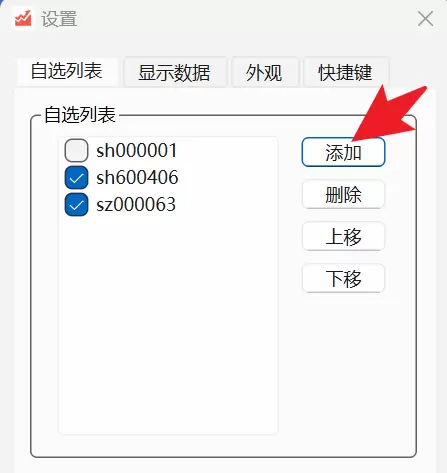
Task: Close the 设置 settings window
Action: pos(425,19)
